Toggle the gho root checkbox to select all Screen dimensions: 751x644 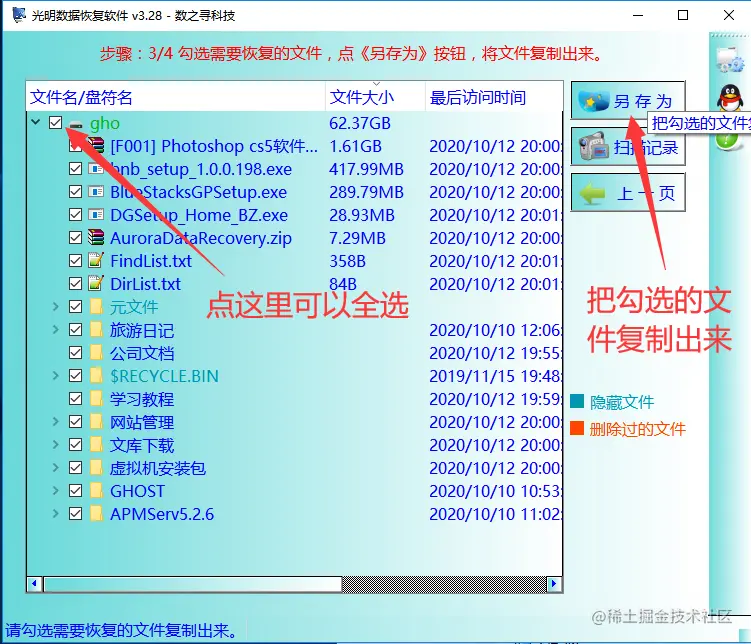pos(56,123)
